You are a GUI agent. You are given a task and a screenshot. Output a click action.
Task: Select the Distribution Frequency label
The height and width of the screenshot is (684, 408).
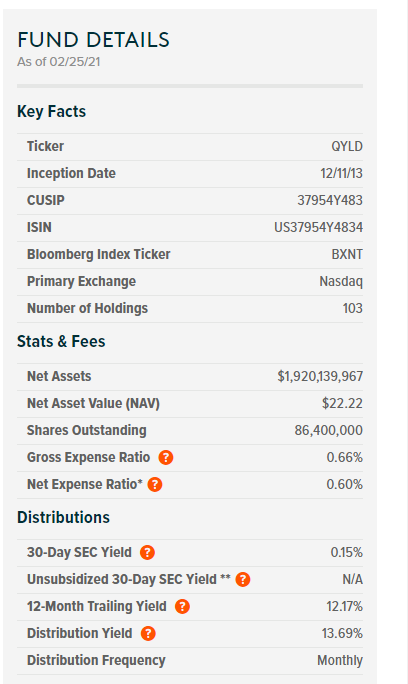pos(96,661)
